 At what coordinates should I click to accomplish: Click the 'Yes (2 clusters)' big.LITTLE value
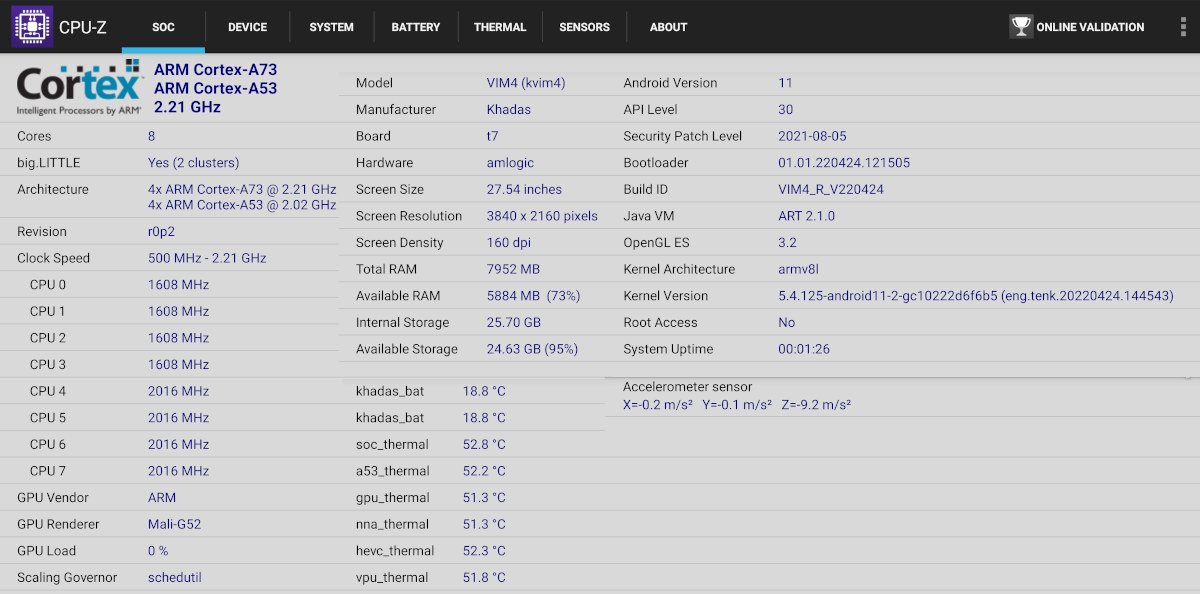(x=194, y=163)
